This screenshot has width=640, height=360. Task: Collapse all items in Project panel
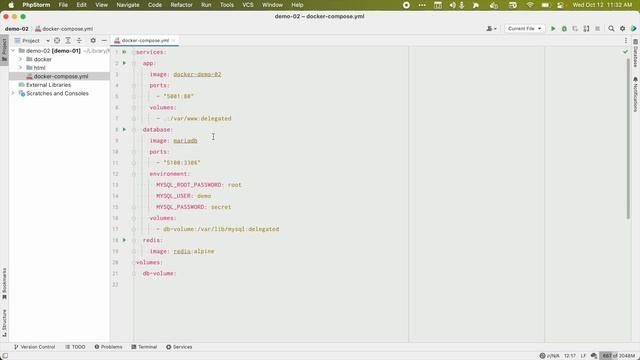point(79,40)
